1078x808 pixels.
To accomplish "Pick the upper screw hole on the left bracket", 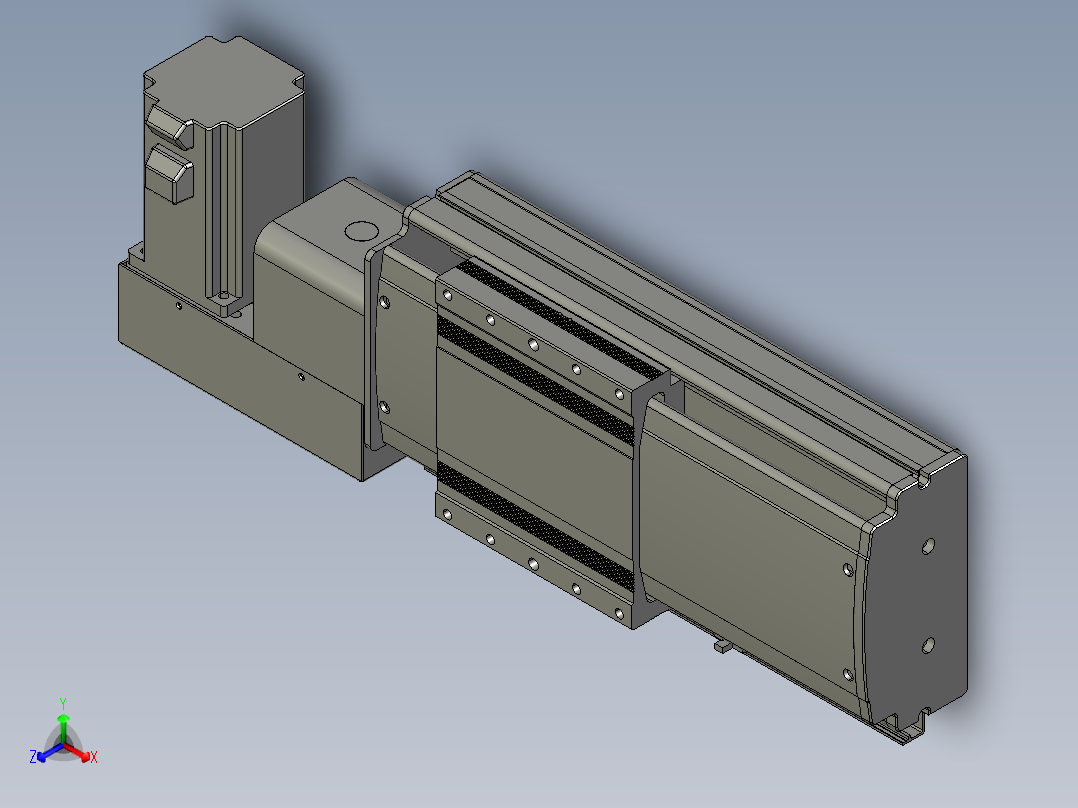I will point(384,302).
